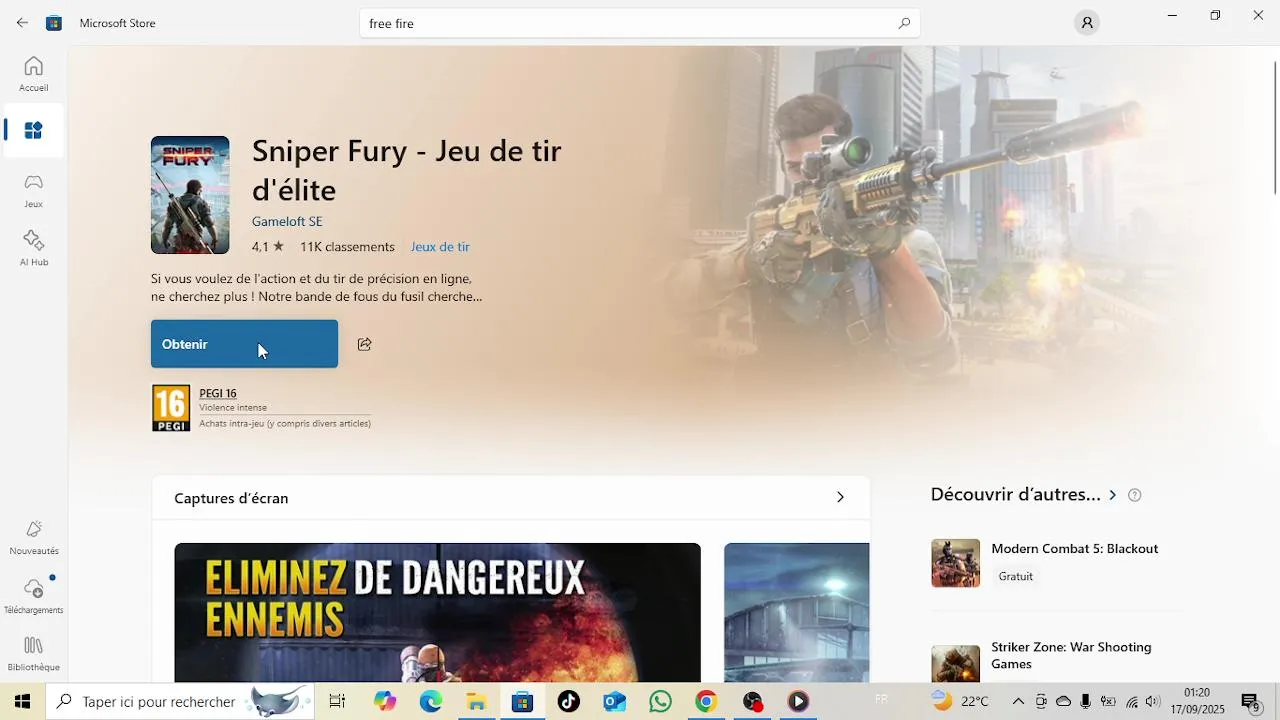The height and width of the screenshot is (720, 1280).
Task: Open the AI Hub section
Action: (x=33, y=249)
